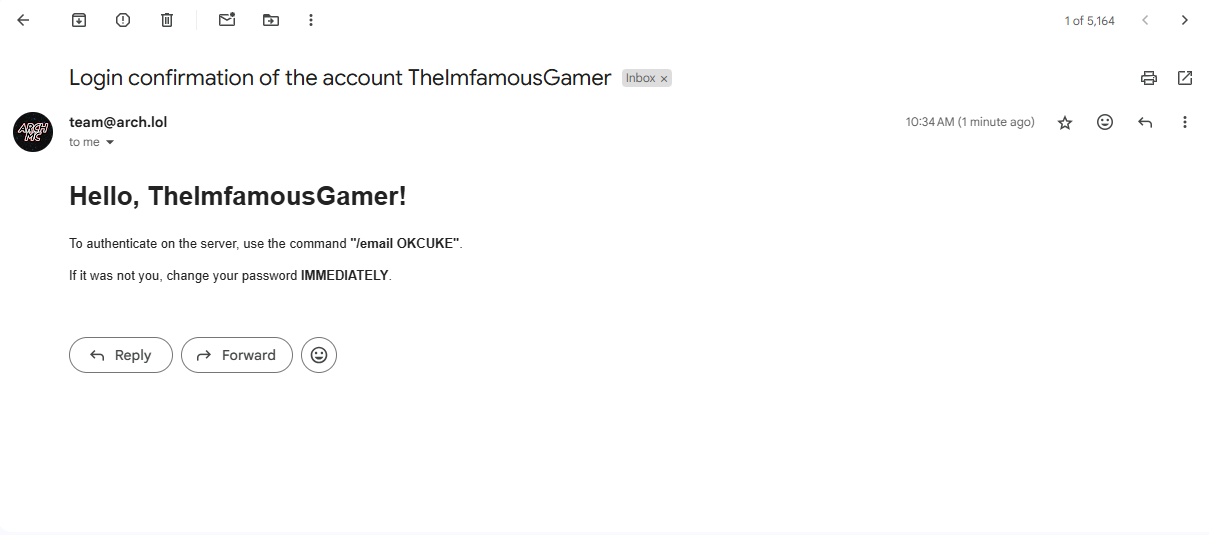
Task: Click the Reply button below the message
Action: [x=121, y=355]
